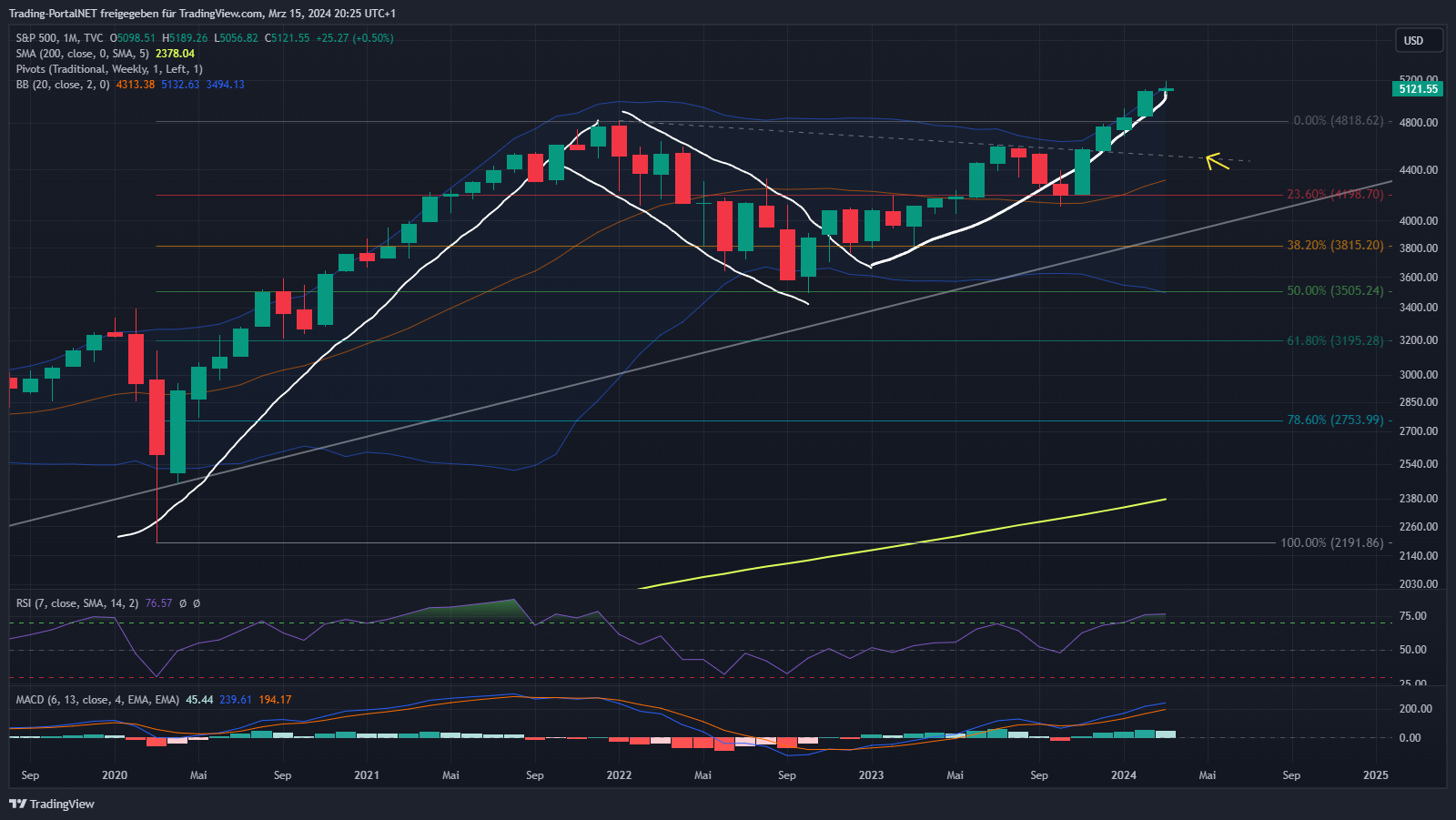Image resolution: width=1456 pixels, height=820 pixels.
Task: Click the 23.60% Fibonacci level label
Action: (1334, 195)
